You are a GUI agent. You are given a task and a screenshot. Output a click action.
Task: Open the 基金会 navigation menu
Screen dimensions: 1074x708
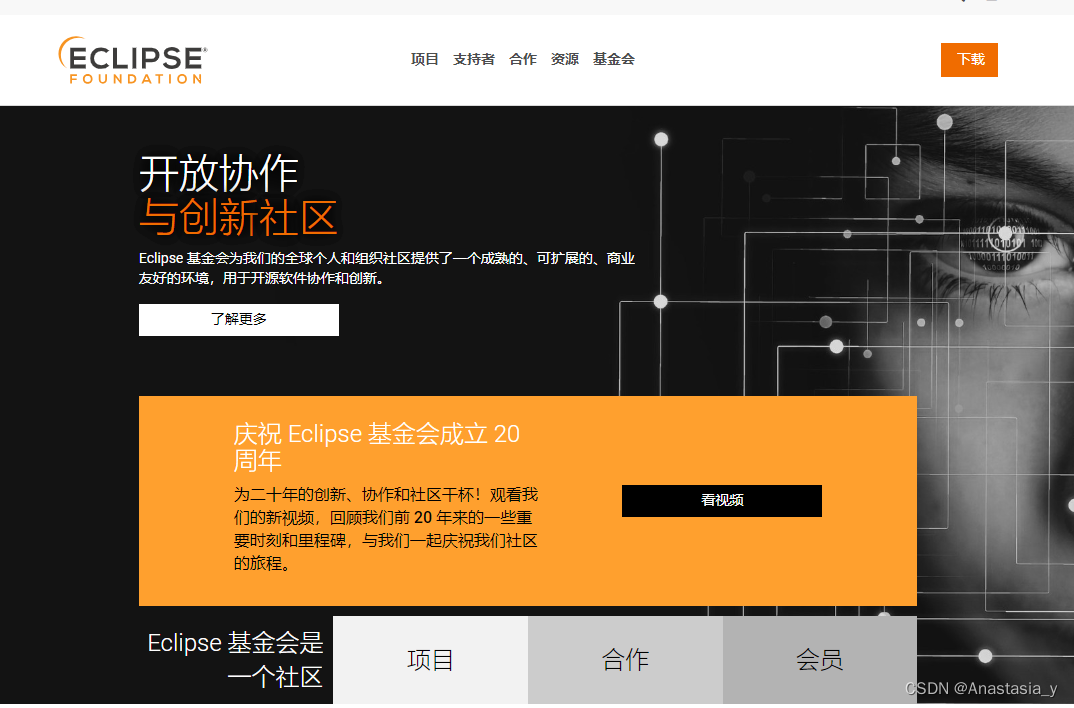(614, 60)
